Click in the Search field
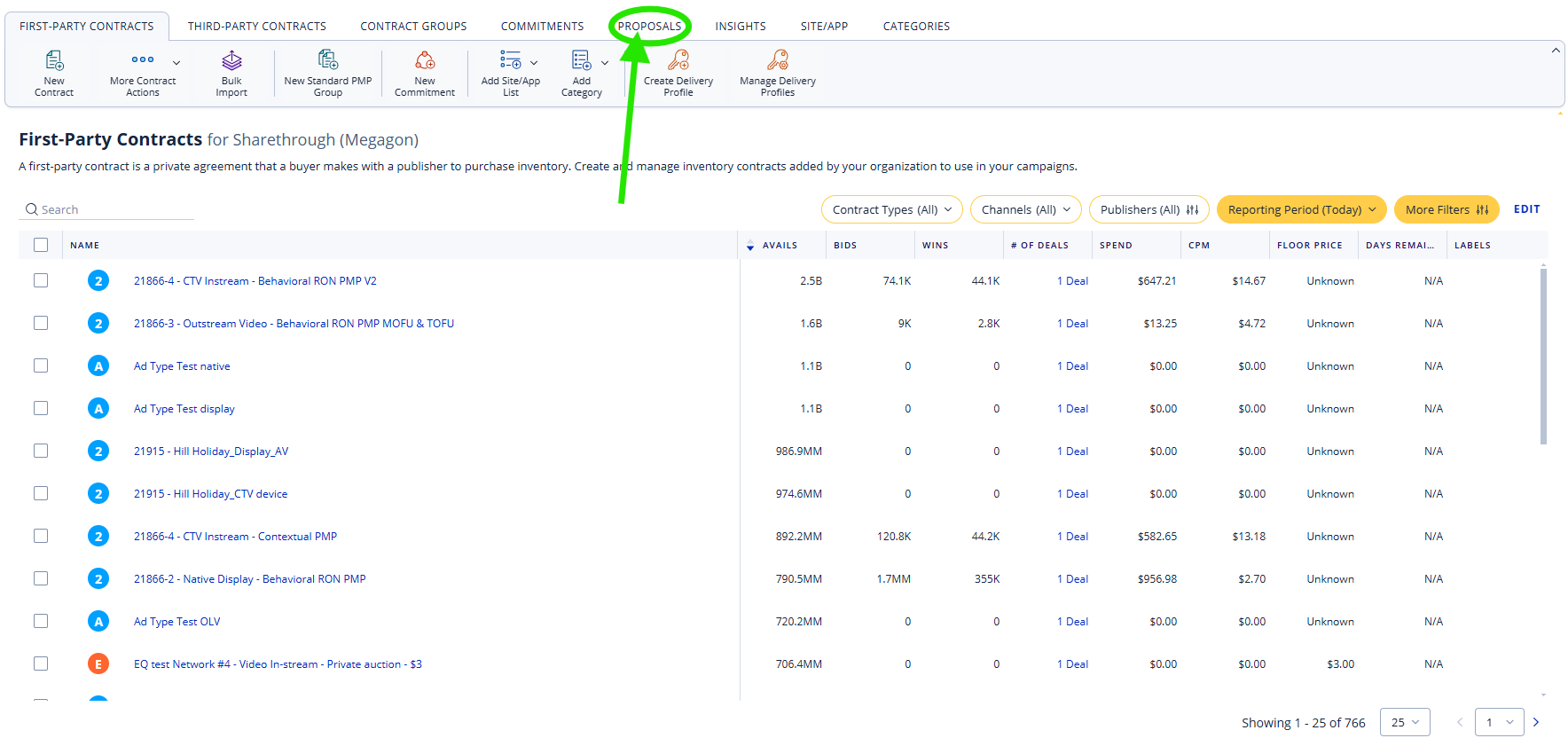The image size is (1568, 746). 106,209
